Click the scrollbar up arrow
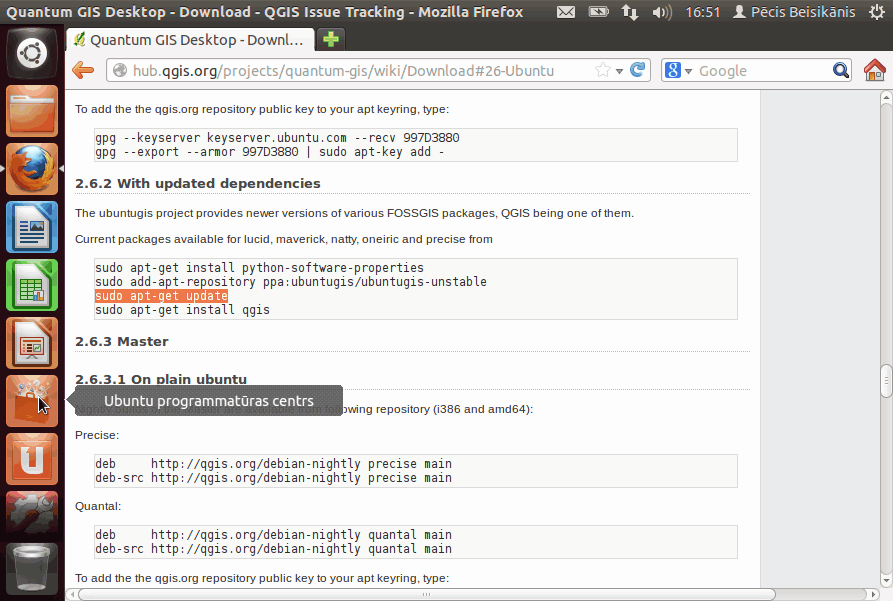 coord(886,98)
